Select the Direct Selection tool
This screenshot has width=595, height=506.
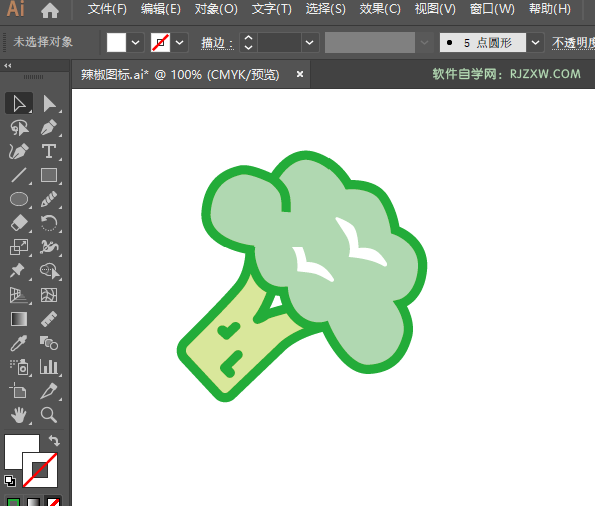pyautogui.click(x=49, y=104)
